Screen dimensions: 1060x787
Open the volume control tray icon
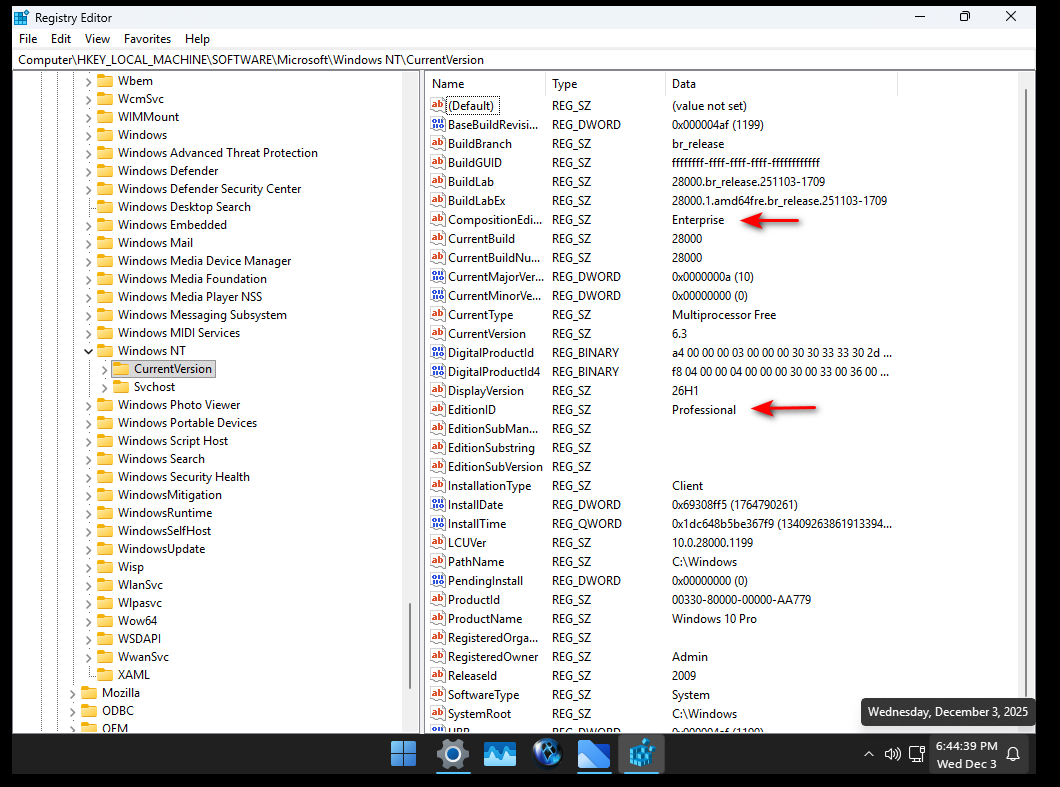[x=892, y=754]
